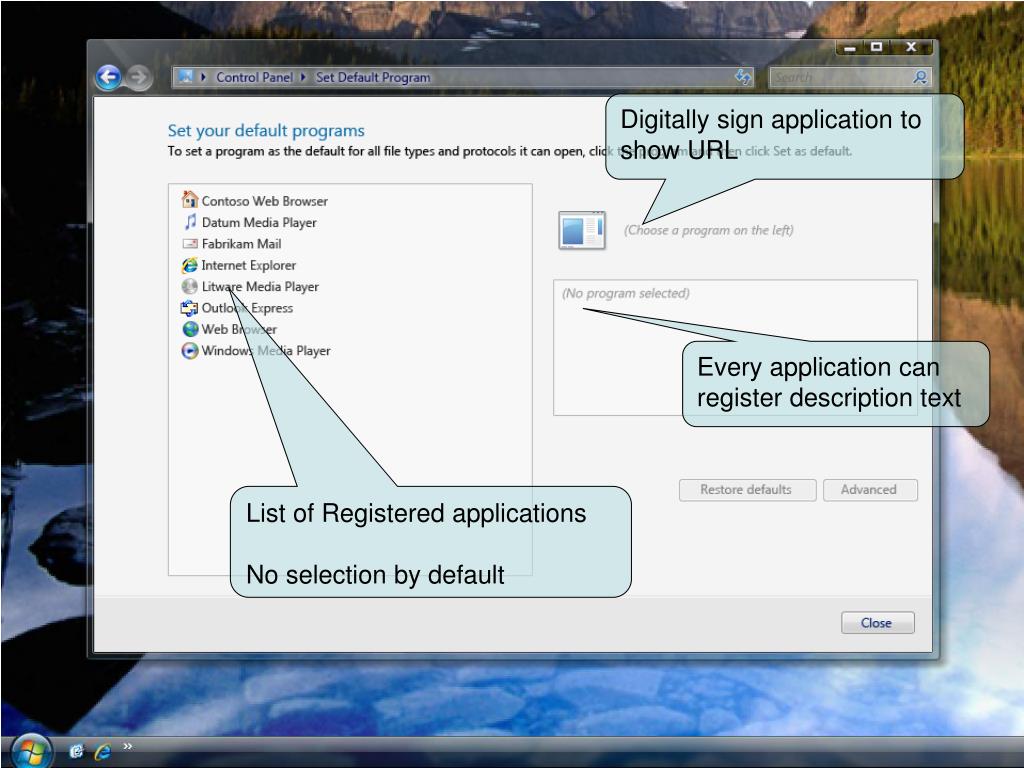Click the first Quick Launch taskbar icon
This screenshot has width=1024, height=768.
pos(76,752)
